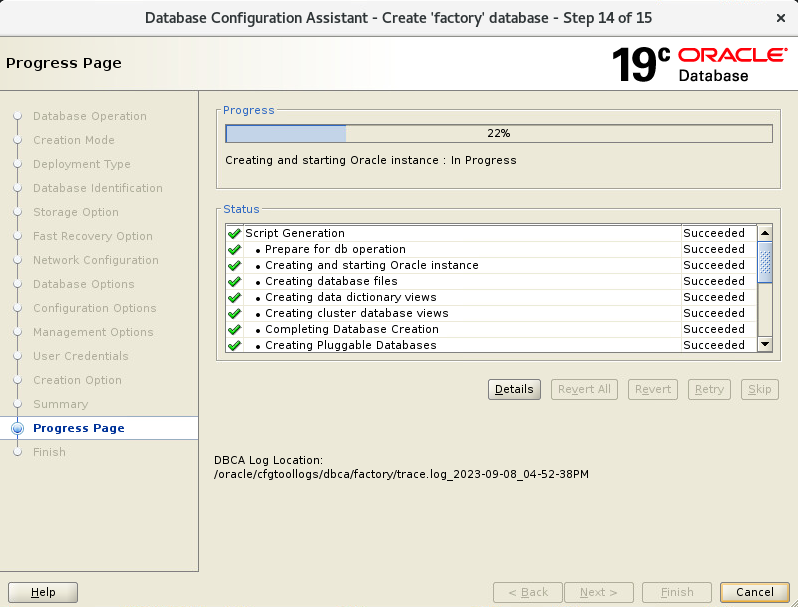The image size is (798, 607).
Task: Click checkmark for Creating and starting Oracle instance row
Action: [x=234, y=266]
